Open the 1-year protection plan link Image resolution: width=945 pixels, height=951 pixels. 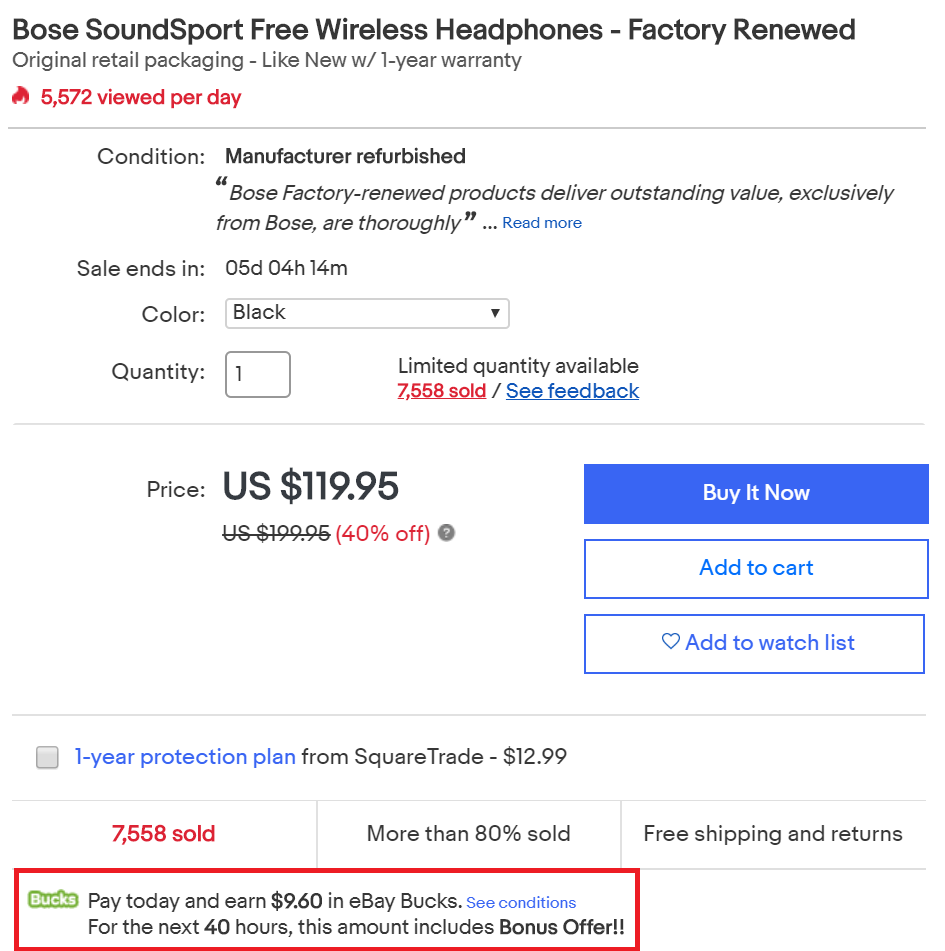[185, 756]
